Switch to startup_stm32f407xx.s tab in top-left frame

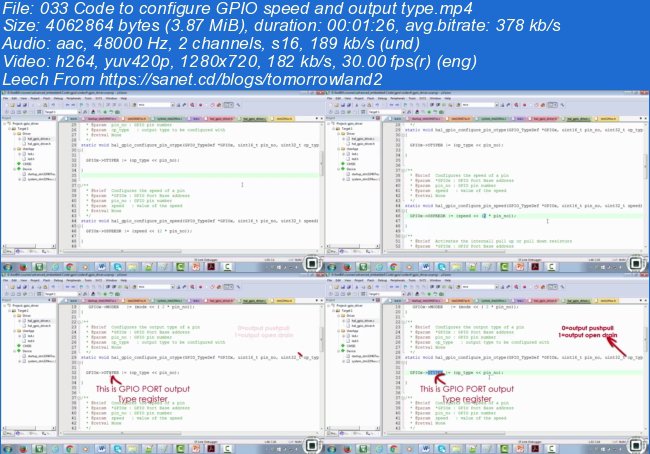102,119
